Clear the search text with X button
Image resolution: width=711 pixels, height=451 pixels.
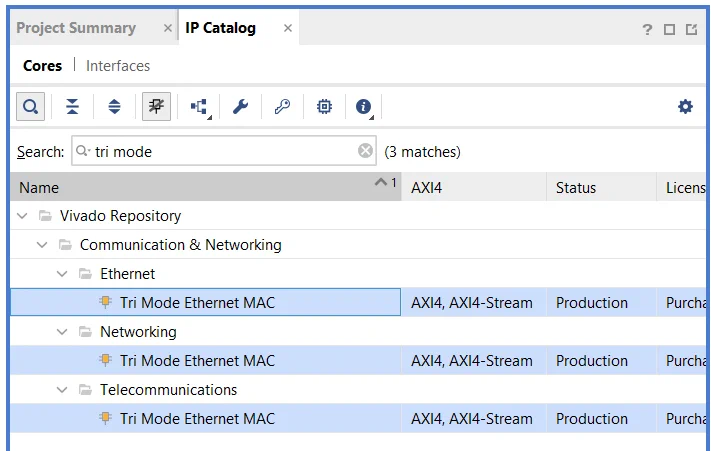coord(365,150)
